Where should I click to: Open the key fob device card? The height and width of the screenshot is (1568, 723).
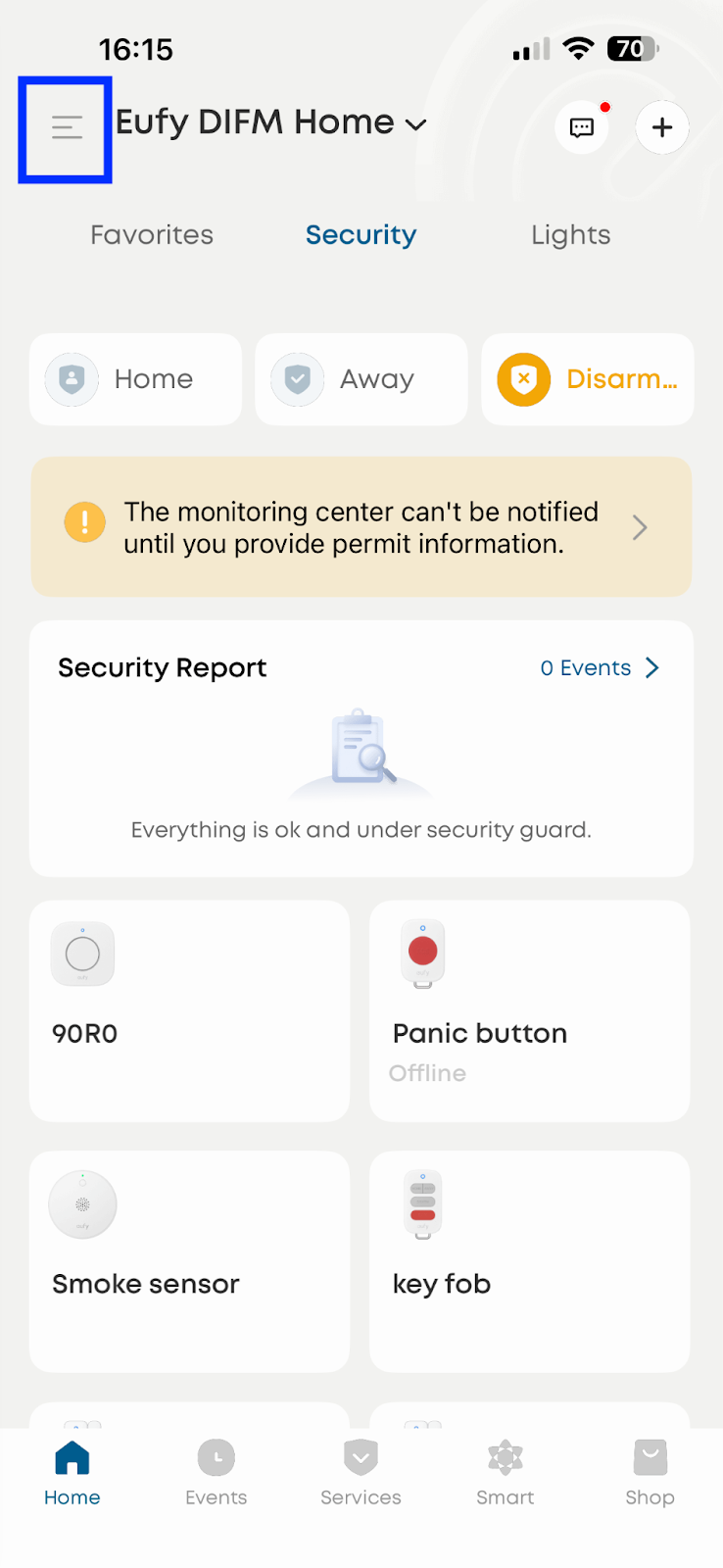point(529,1261)
